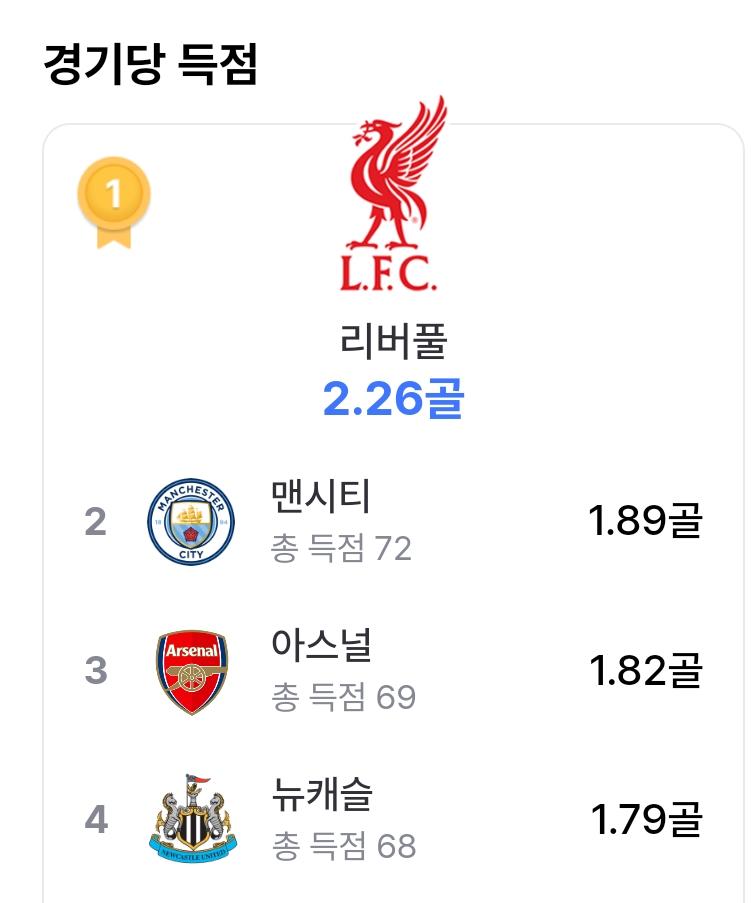Tap the gold first-place medal badge
Screen dimensions: 754x903
click(114, 203)
